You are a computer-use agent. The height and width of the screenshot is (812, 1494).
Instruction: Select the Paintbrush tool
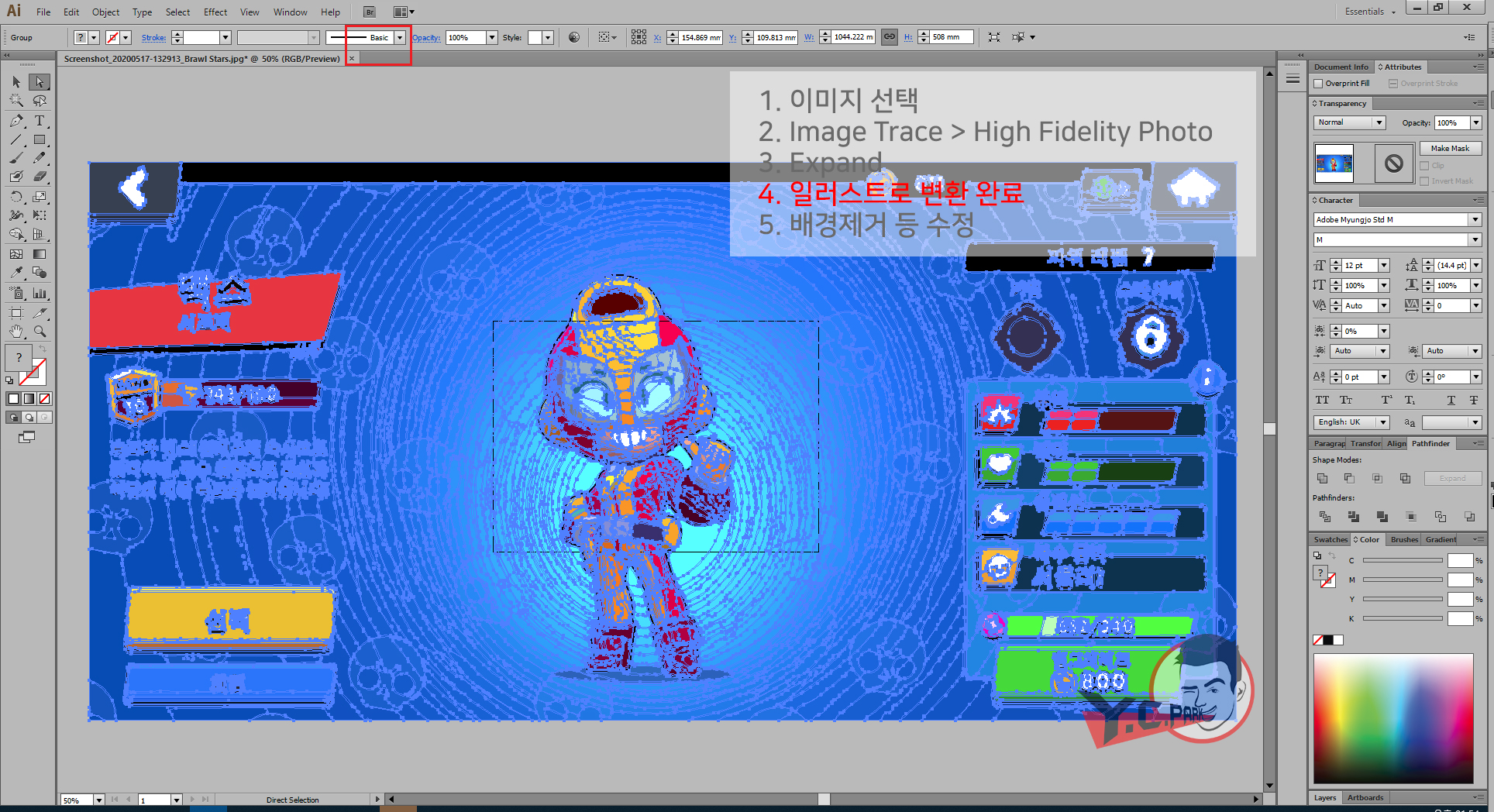click(x=16, y=158)
